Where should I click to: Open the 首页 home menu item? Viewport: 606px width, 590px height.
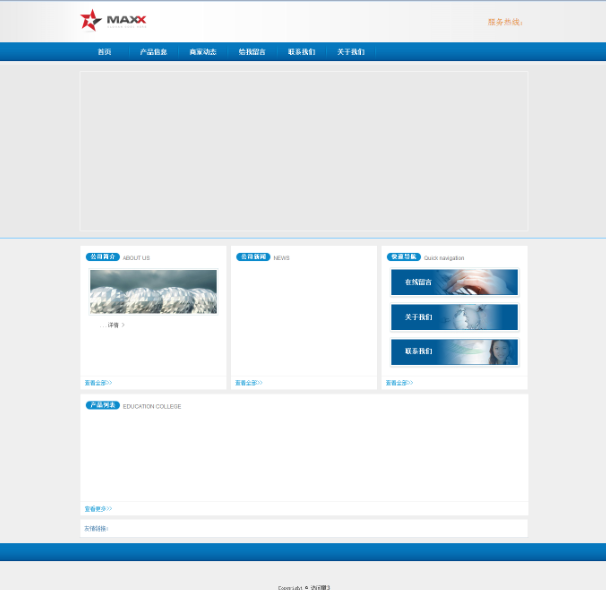click(x=104, y=52)
